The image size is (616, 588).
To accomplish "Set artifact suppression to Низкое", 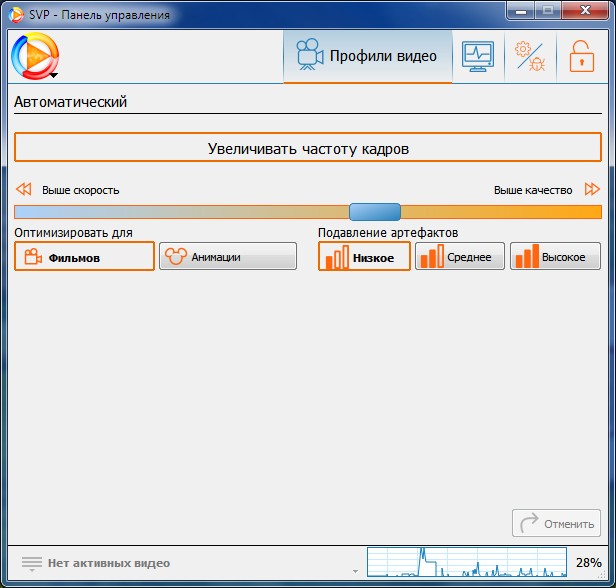I will point(364,256).
